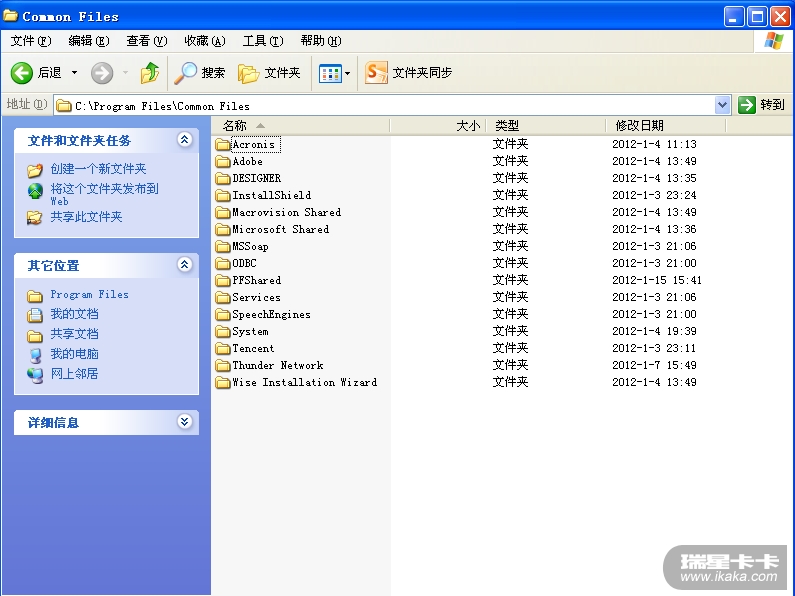The height and width of the screenshot is (596, 795).
Task: Click the Forward arrow icon
Action: click(x=102, y=73)
